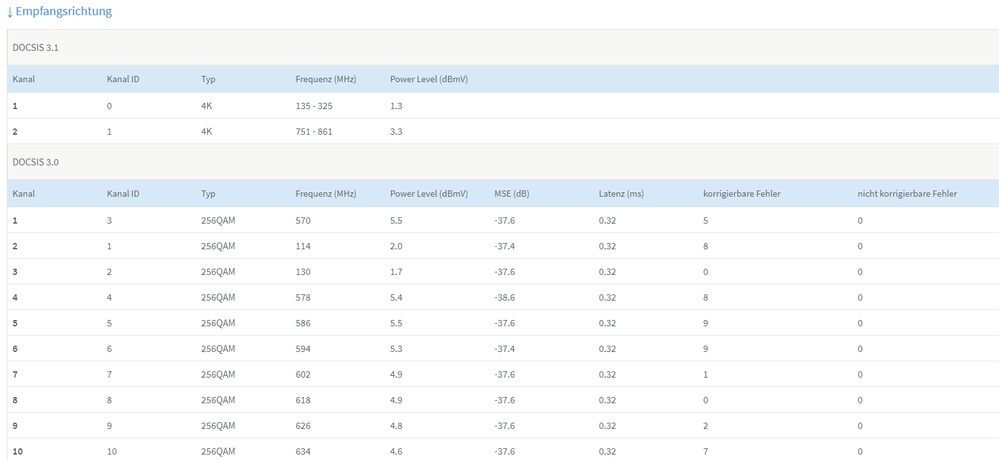This screenshot has width=999, height=461.
Task: Click power level value 1.3
Action: [396, 106]
